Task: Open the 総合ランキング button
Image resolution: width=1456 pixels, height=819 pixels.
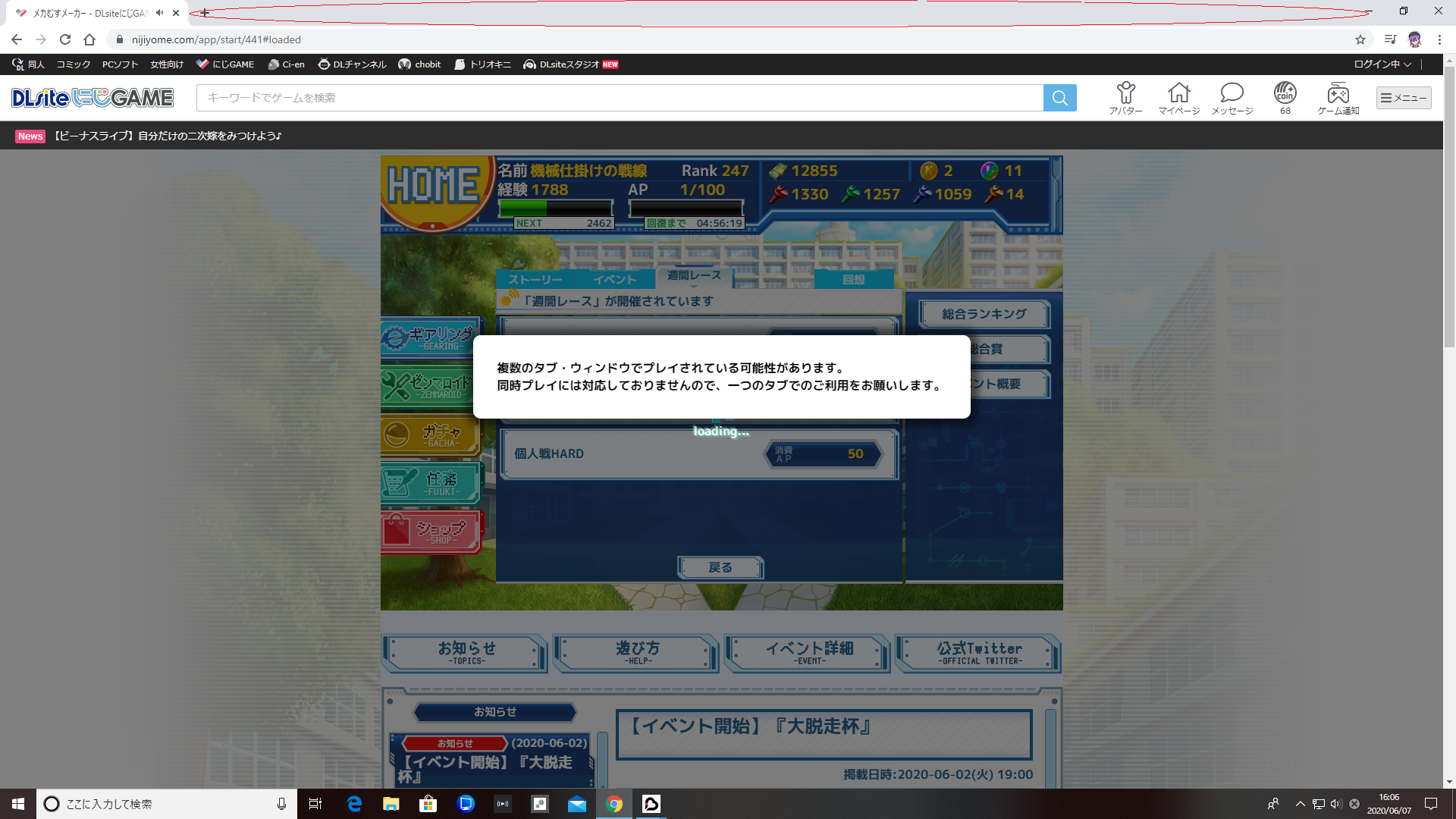Action: (984, 314)
